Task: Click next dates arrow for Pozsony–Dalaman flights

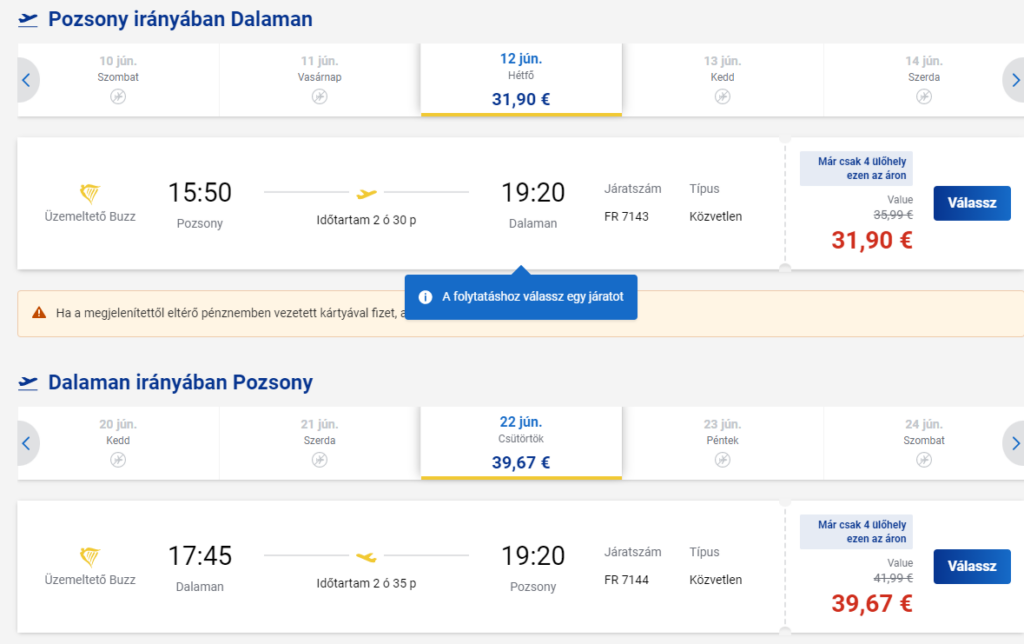Action: [1014, 80]
